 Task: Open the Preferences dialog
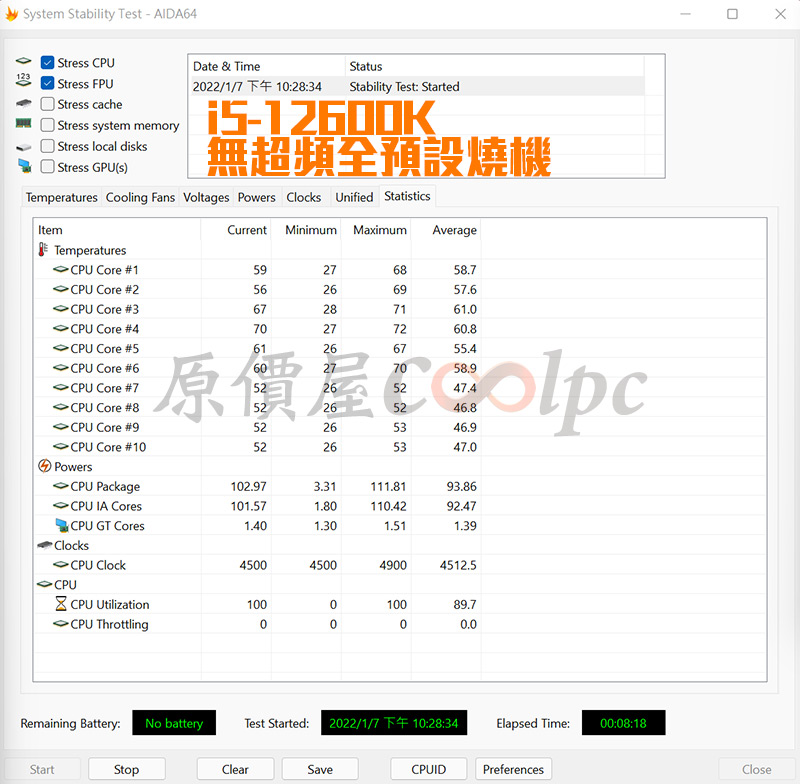click(513, 769)
